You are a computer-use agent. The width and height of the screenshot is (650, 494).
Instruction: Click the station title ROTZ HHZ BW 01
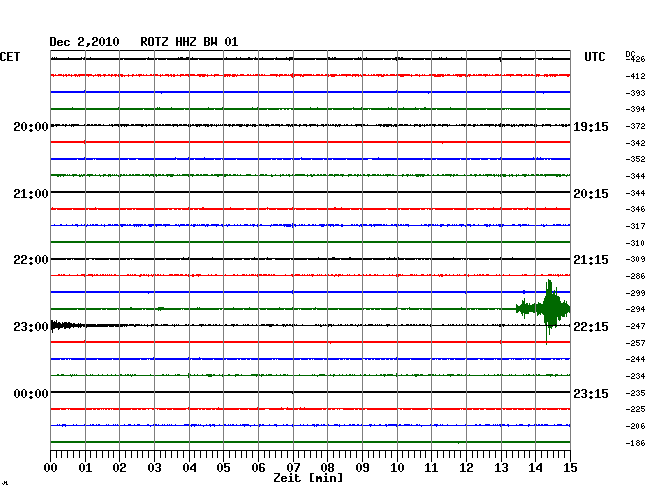coord(189,42)
